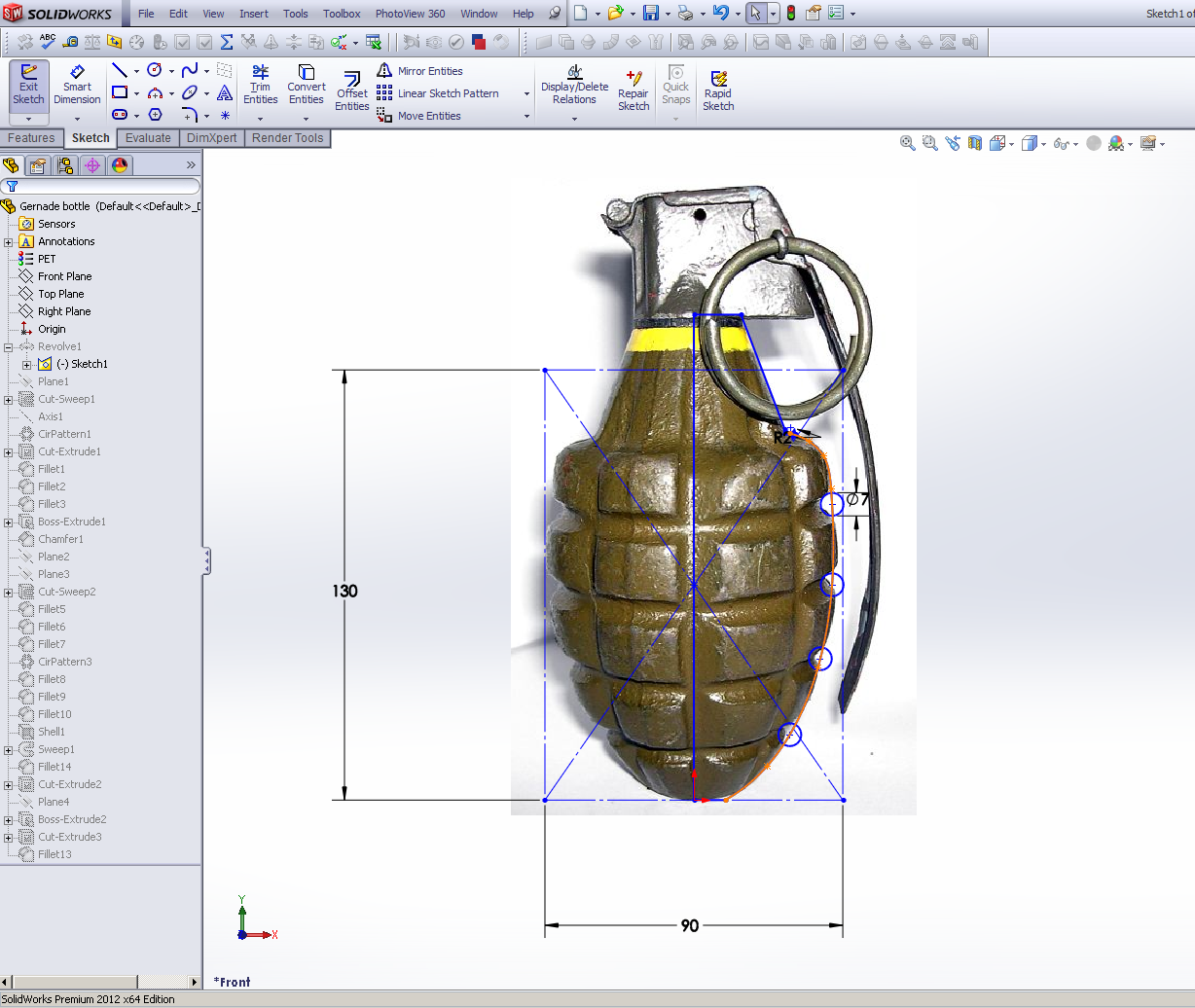Click the Repair Sketch icon
Image resolution: width=1195 pixels, height=1008 pixels.
(x=634, y=88)
